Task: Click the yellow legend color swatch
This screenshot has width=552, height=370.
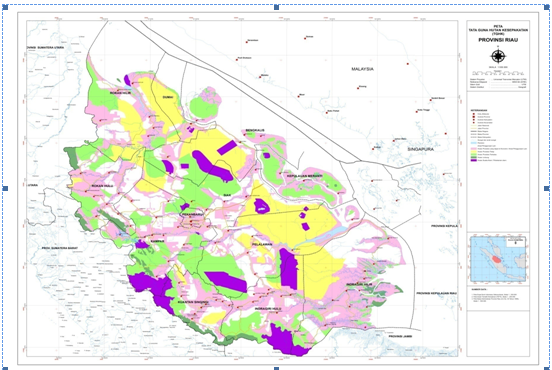Action: 474,151
